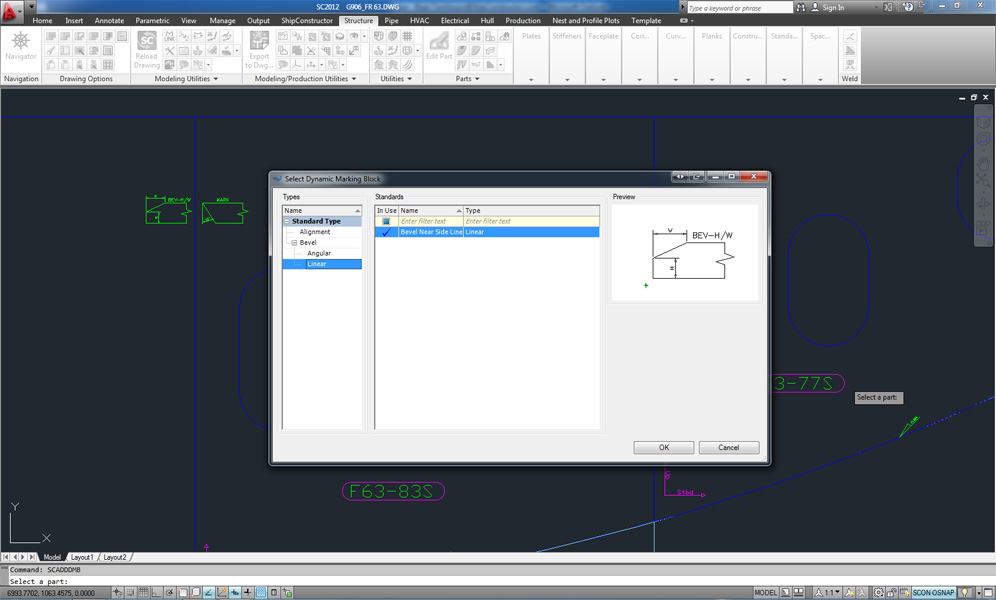The width and height of the screenshot is (996, 600).
Task: Click the Navigator ship-wheel icon
Action: (x=20, y=41)
